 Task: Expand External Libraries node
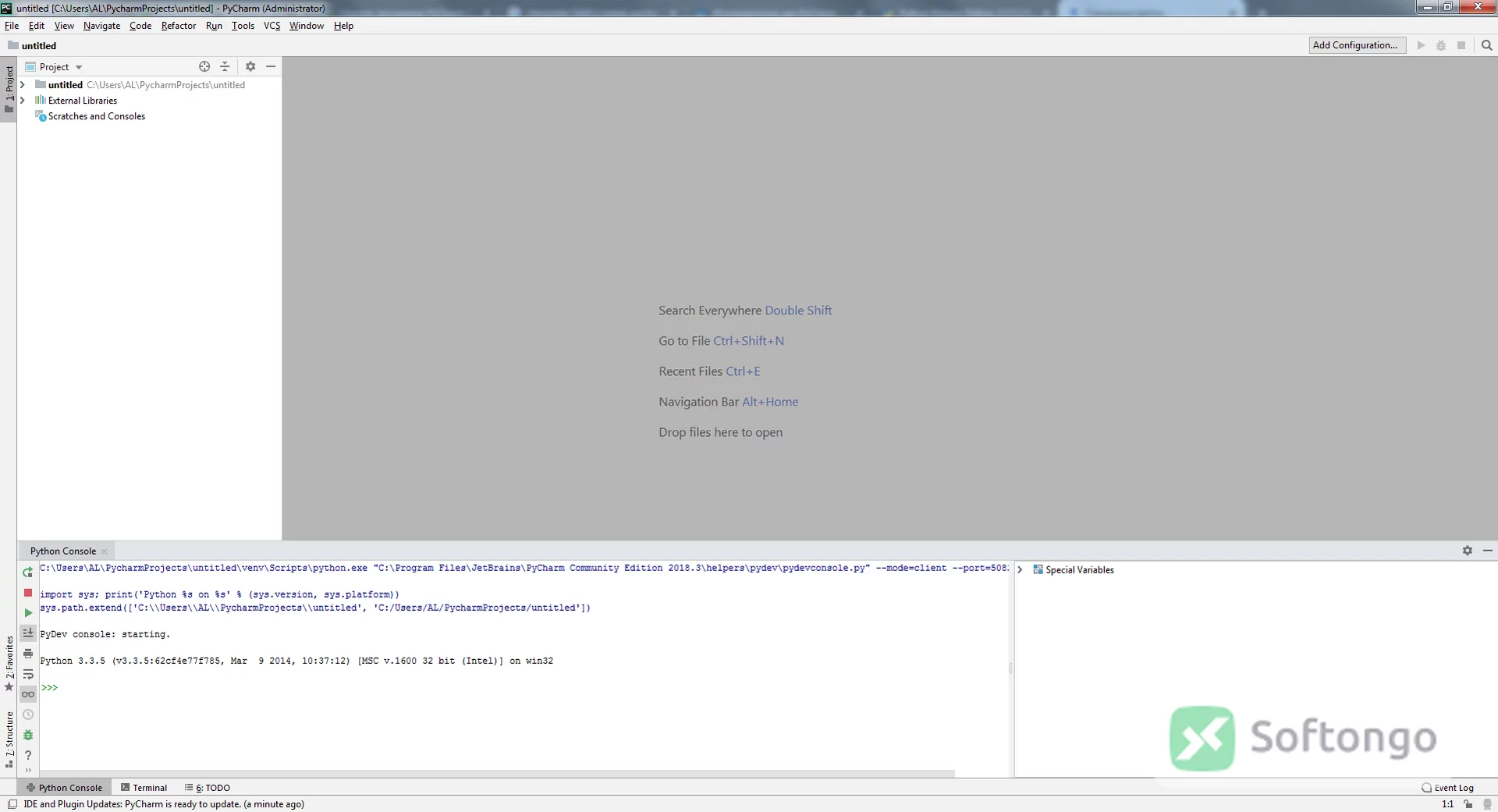click(x=23, y=101)
